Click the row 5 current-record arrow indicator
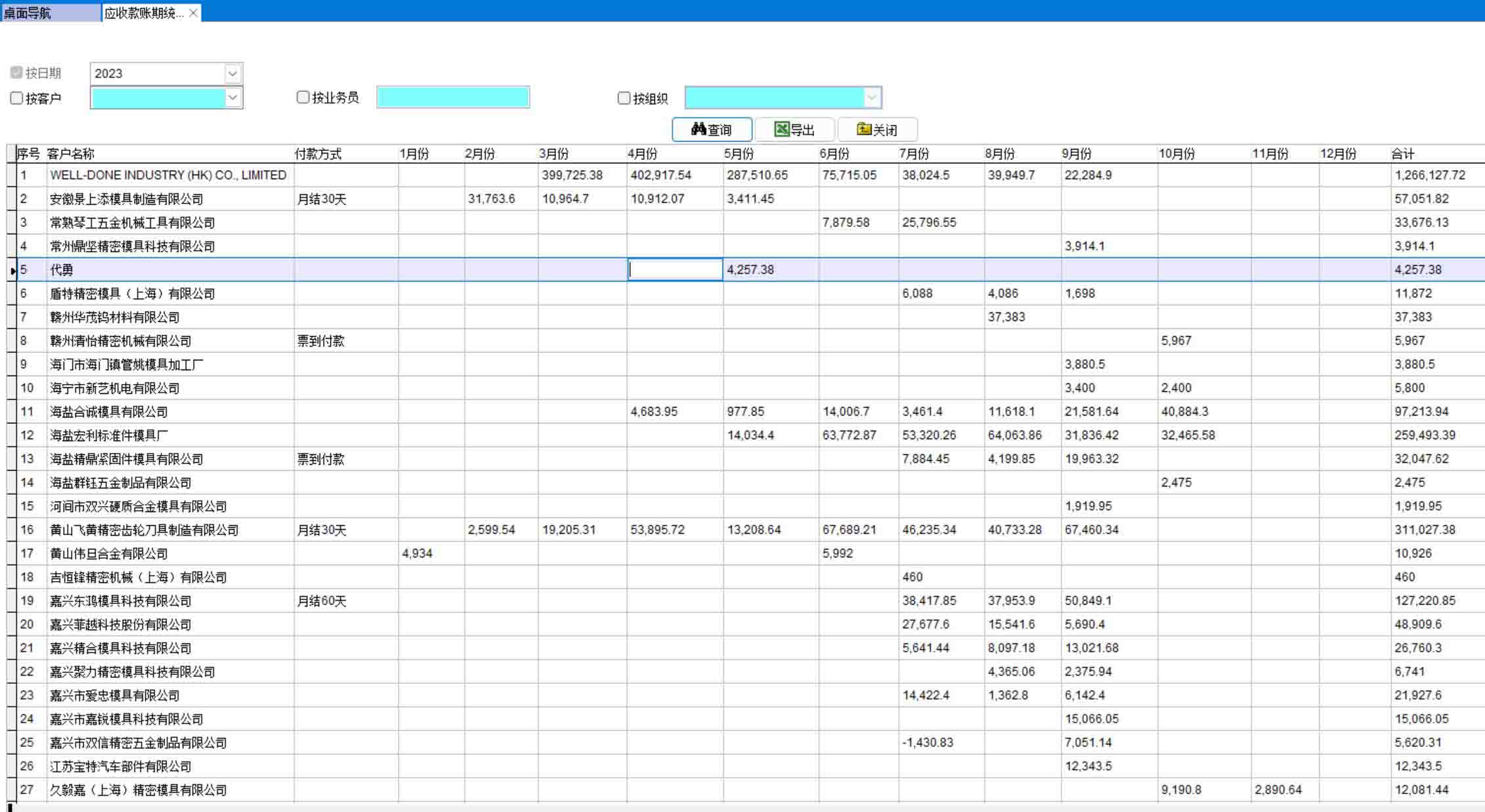Image resolution: width=1485 pixels, height=812 pixels. (12, 270)
